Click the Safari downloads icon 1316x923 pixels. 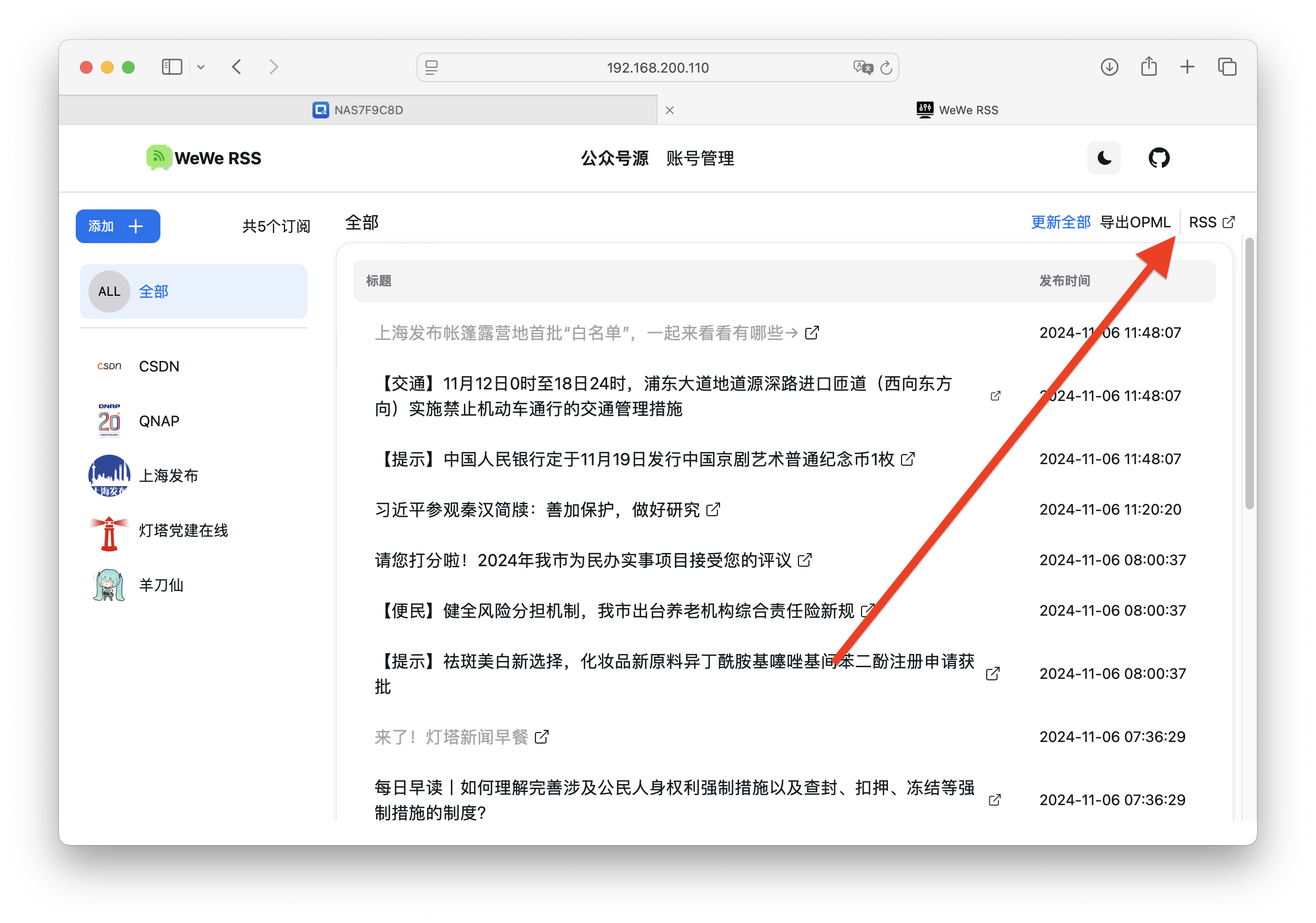pyautogui.click(x=1109, y=67)
